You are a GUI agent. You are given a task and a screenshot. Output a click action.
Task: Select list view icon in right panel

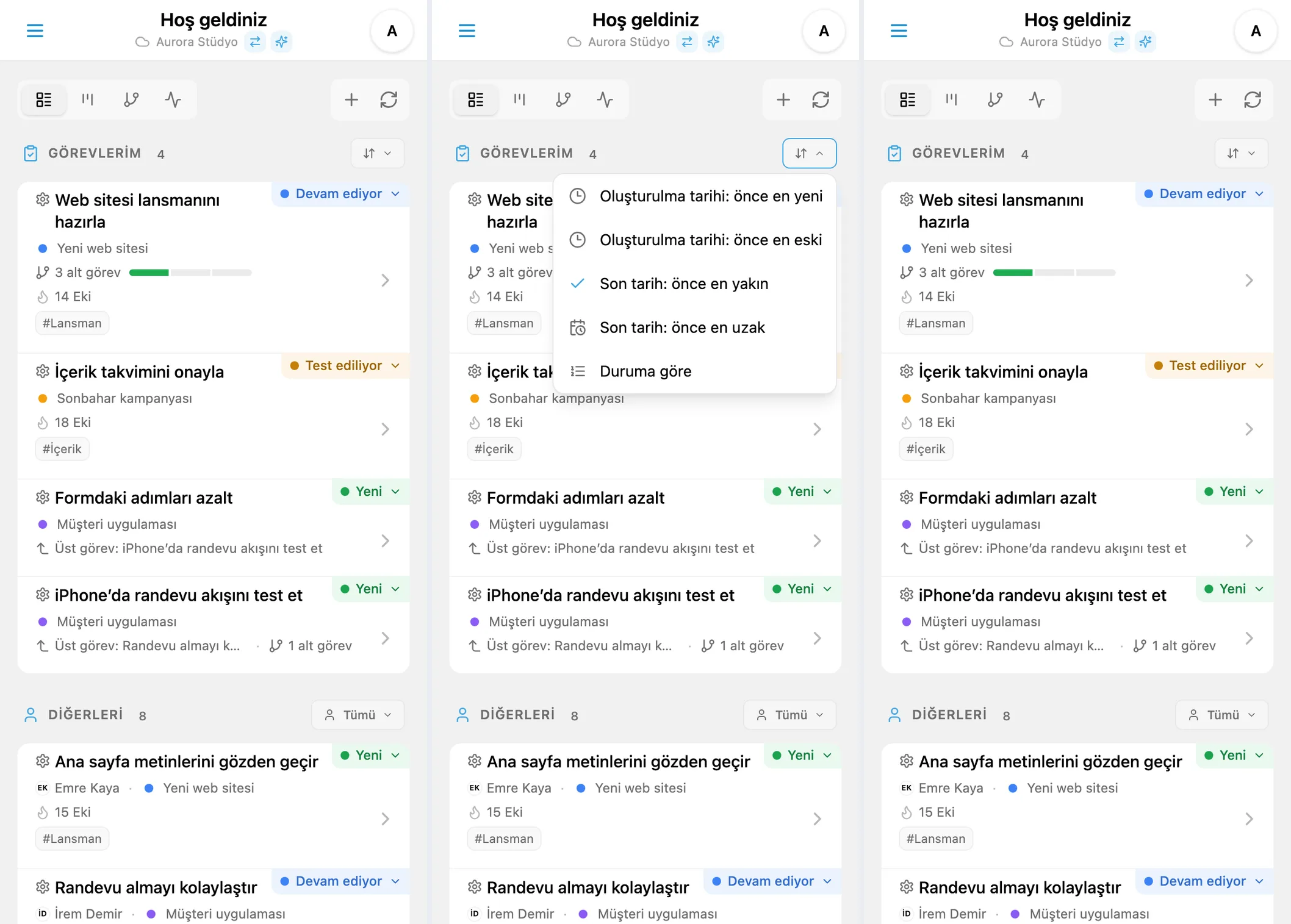pyautogui.click(x=907, y=99)
